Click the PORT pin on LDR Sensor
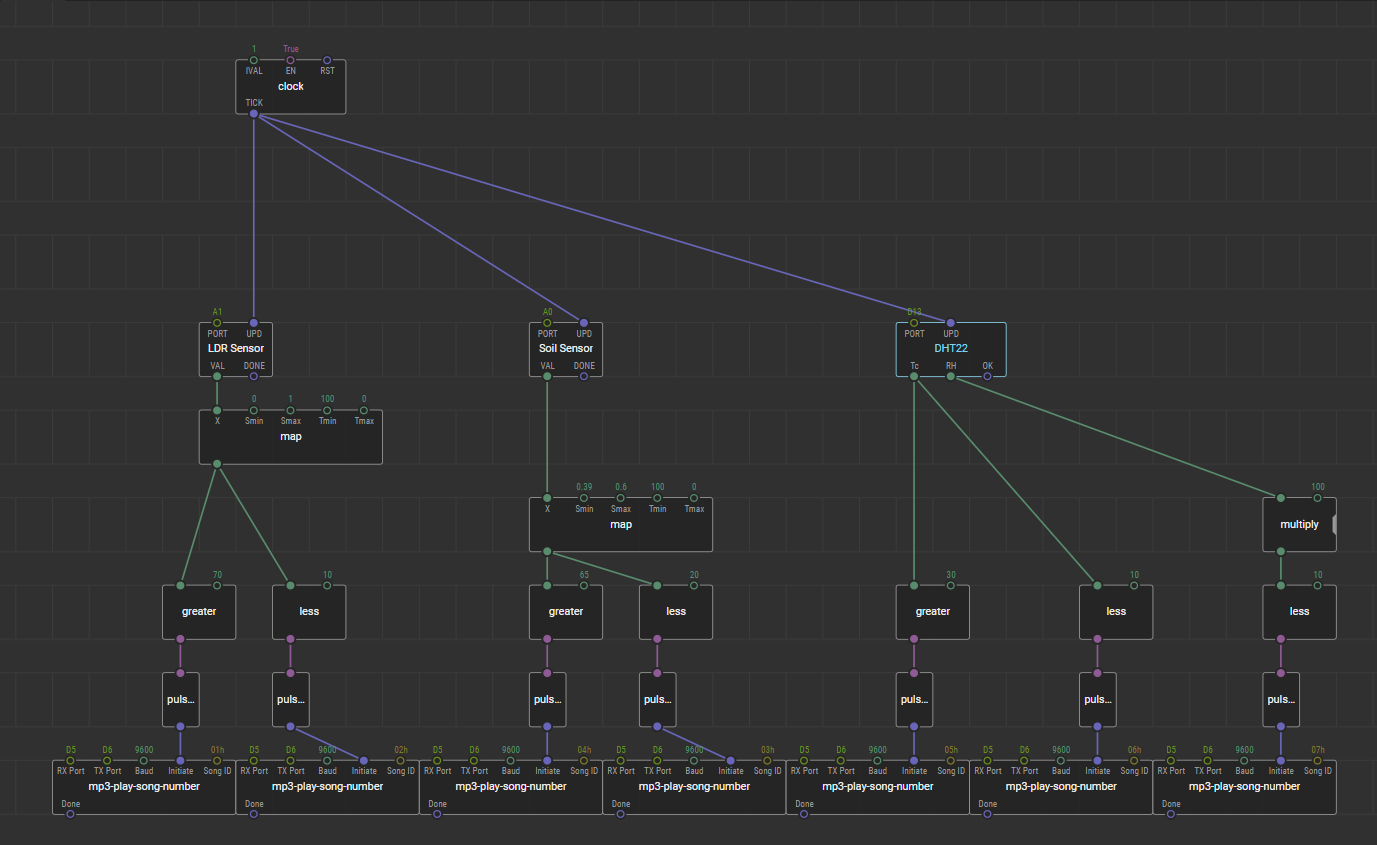Screen dimensions: 1377x845 (x=217, y=323)
